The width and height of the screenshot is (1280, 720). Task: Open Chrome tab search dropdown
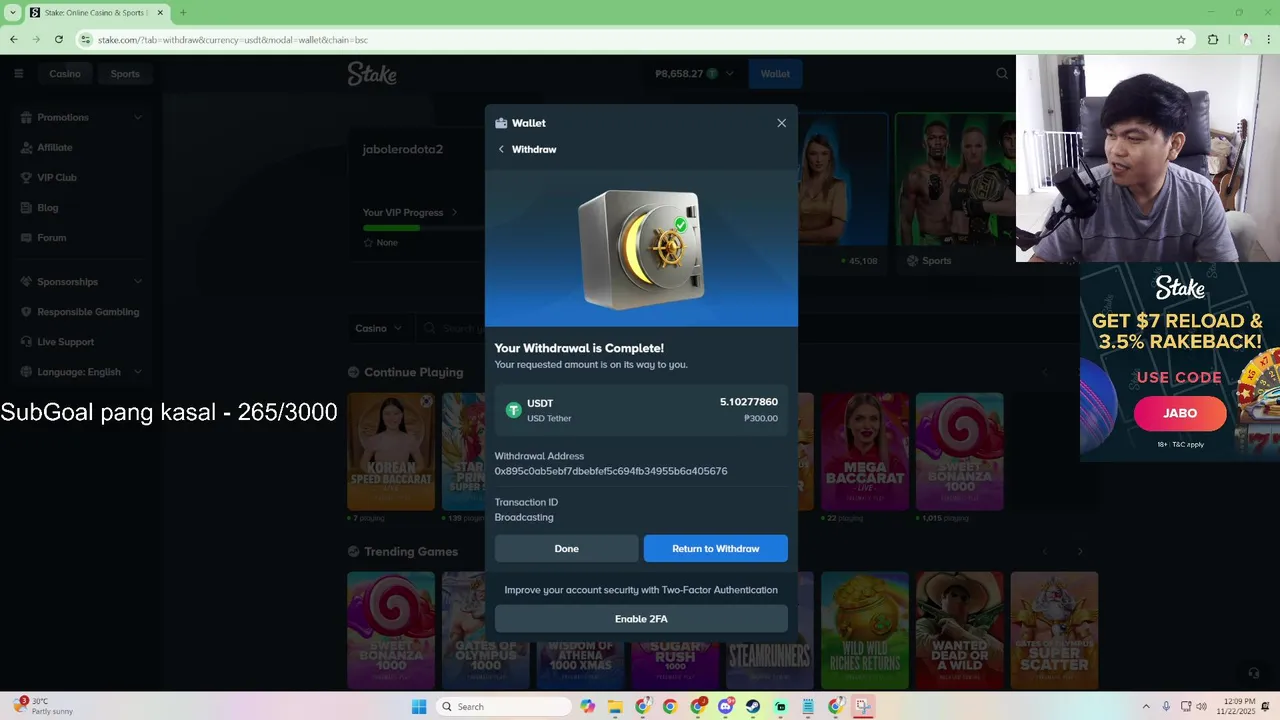(13, 13)
